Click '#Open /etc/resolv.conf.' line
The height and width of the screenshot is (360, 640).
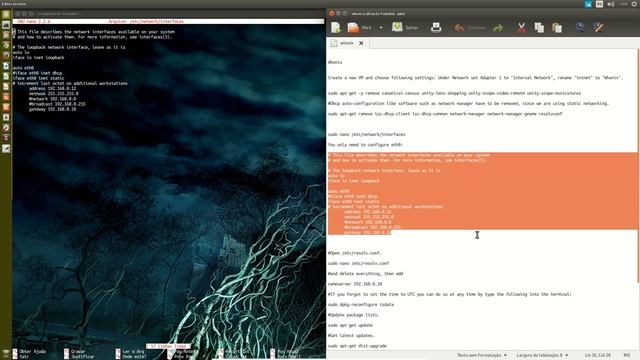pos(355,253)
